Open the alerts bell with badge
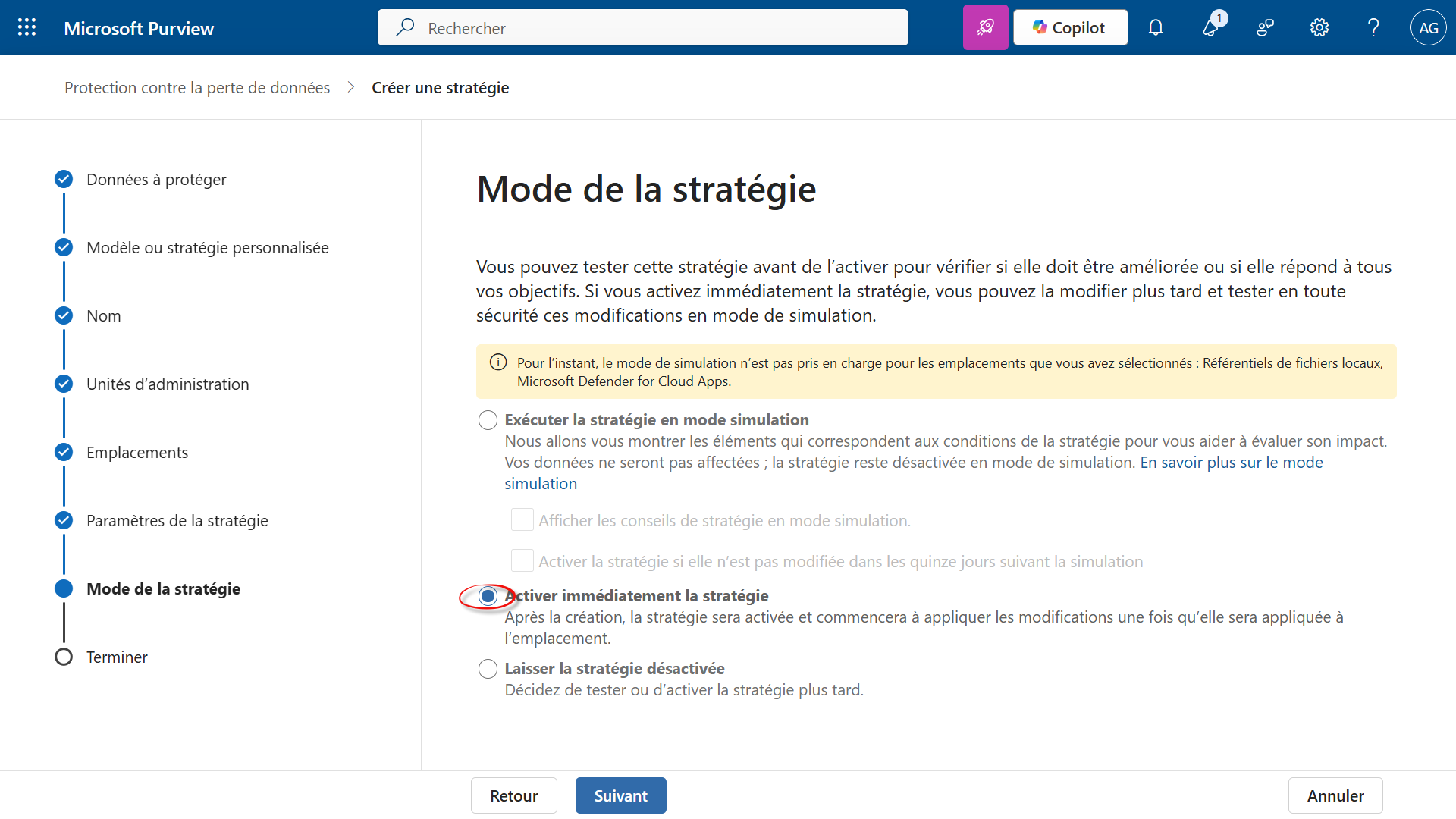The width and height of the screenshot is (1456, 819). pos(1211,28)
